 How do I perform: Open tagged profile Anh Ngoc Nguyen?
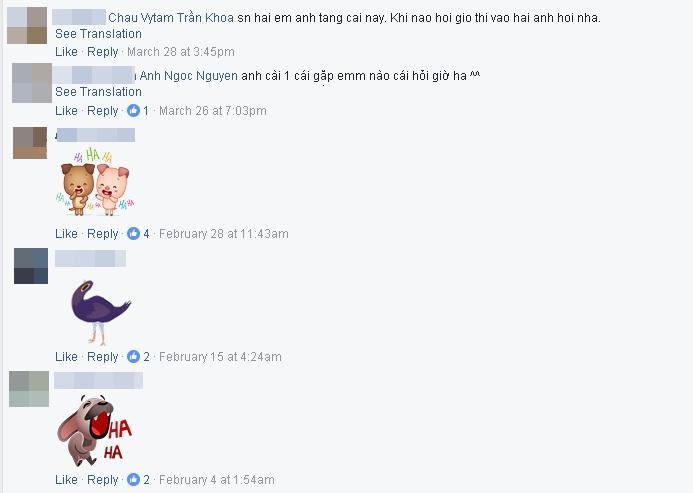[x=189, y=76]
